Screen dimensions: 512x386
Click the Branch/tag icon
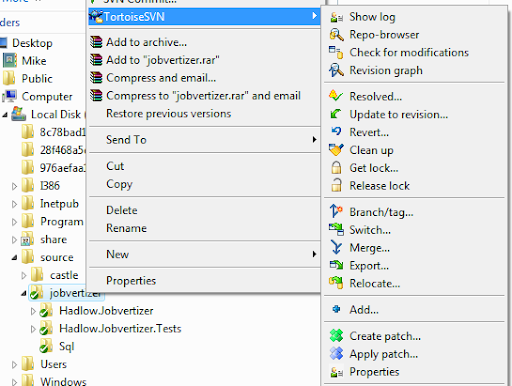pyautogui.click(x=336, y=211)
